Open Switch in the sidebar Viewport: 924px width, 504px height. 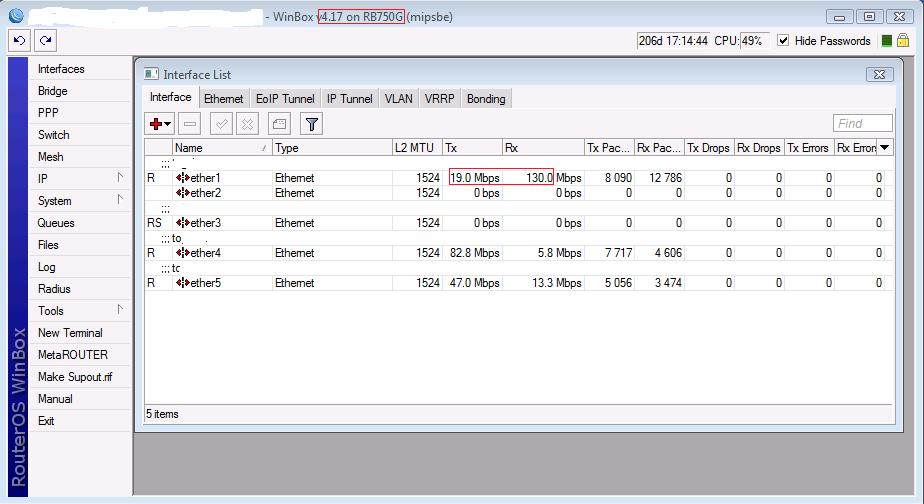click(54, 135)
